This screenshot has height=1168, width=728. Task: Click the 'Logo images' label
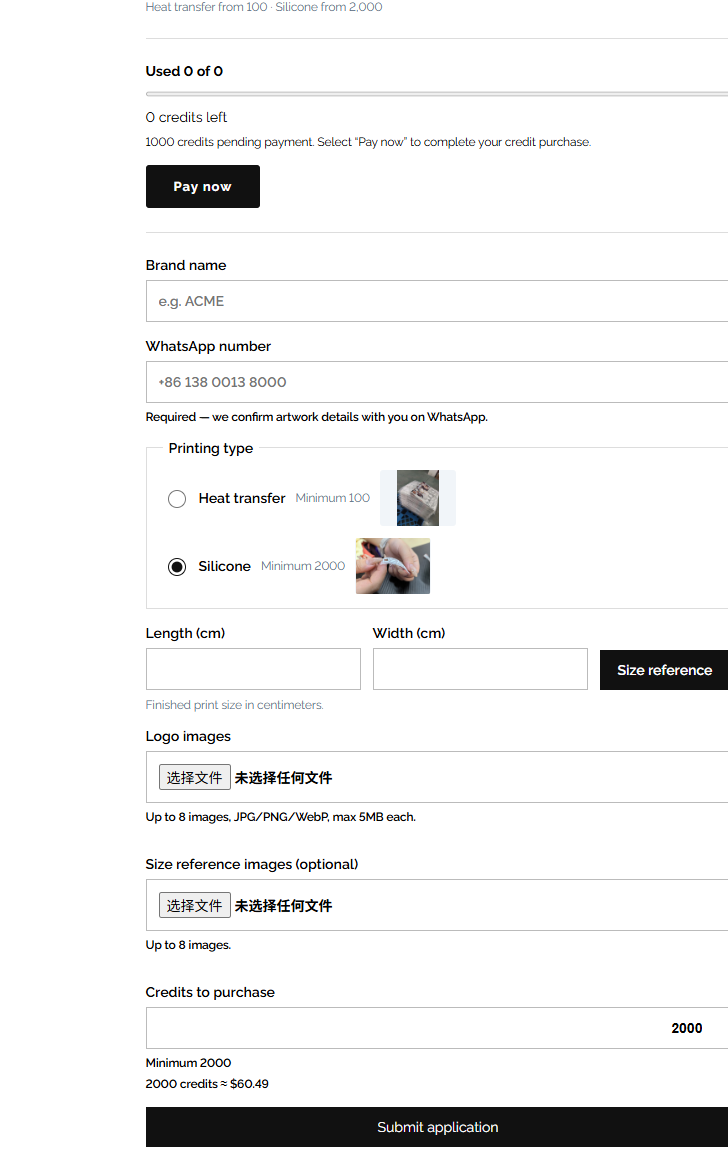pyautogui.click(x=189, y=736)
